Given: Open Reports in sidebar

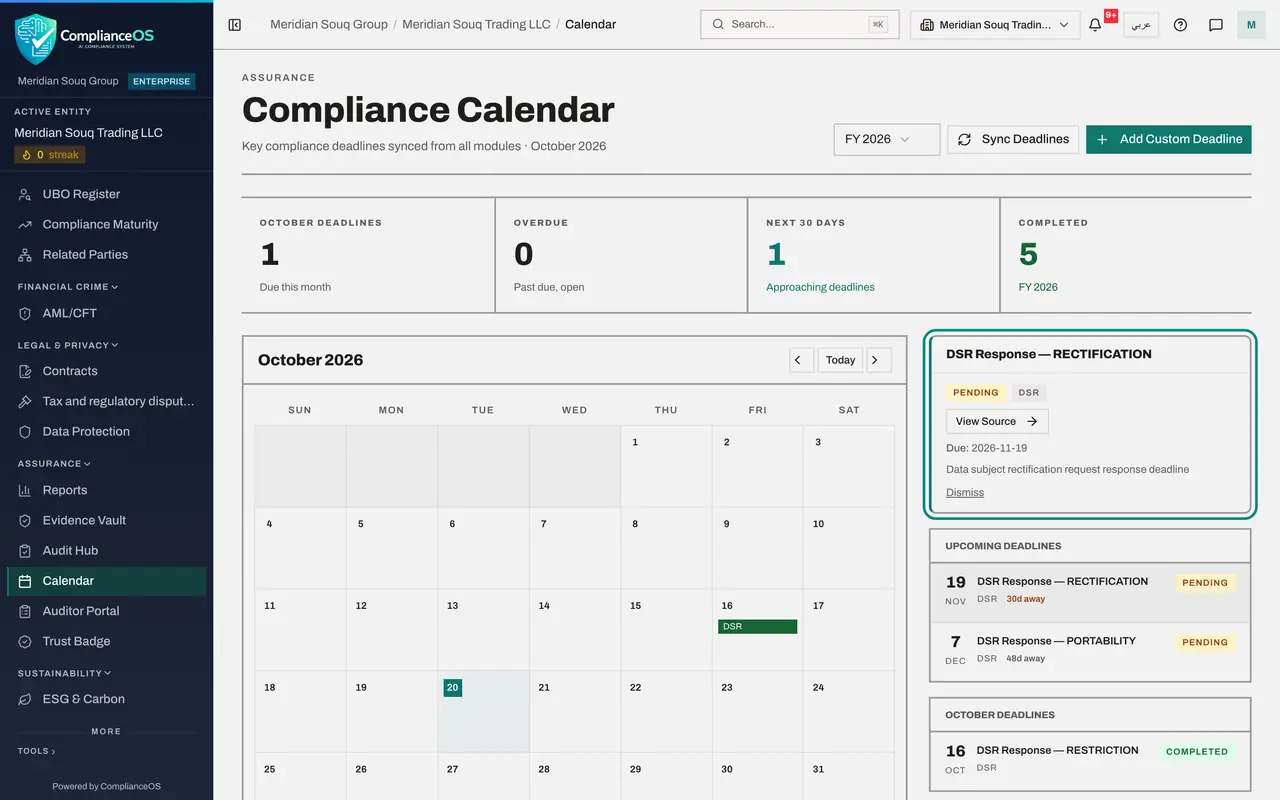Looking at the screenshot, I should click(106, 490).
